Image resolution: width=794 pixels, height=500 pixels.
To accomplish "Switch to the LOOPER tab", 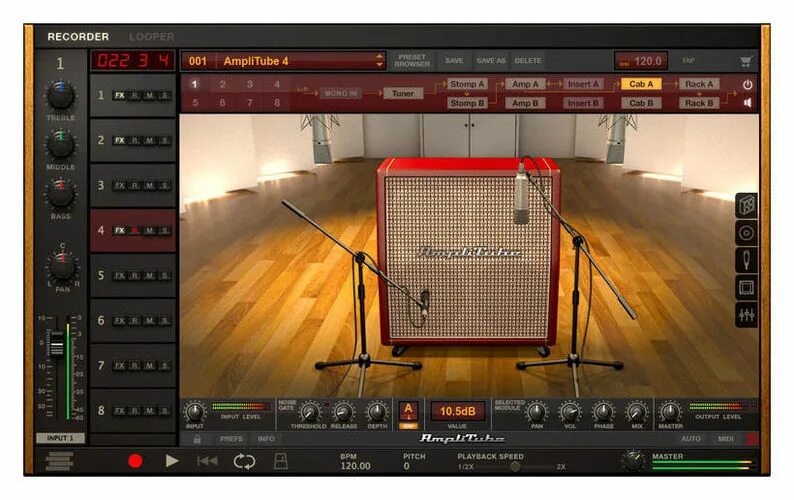I will [x=151, y=37].
